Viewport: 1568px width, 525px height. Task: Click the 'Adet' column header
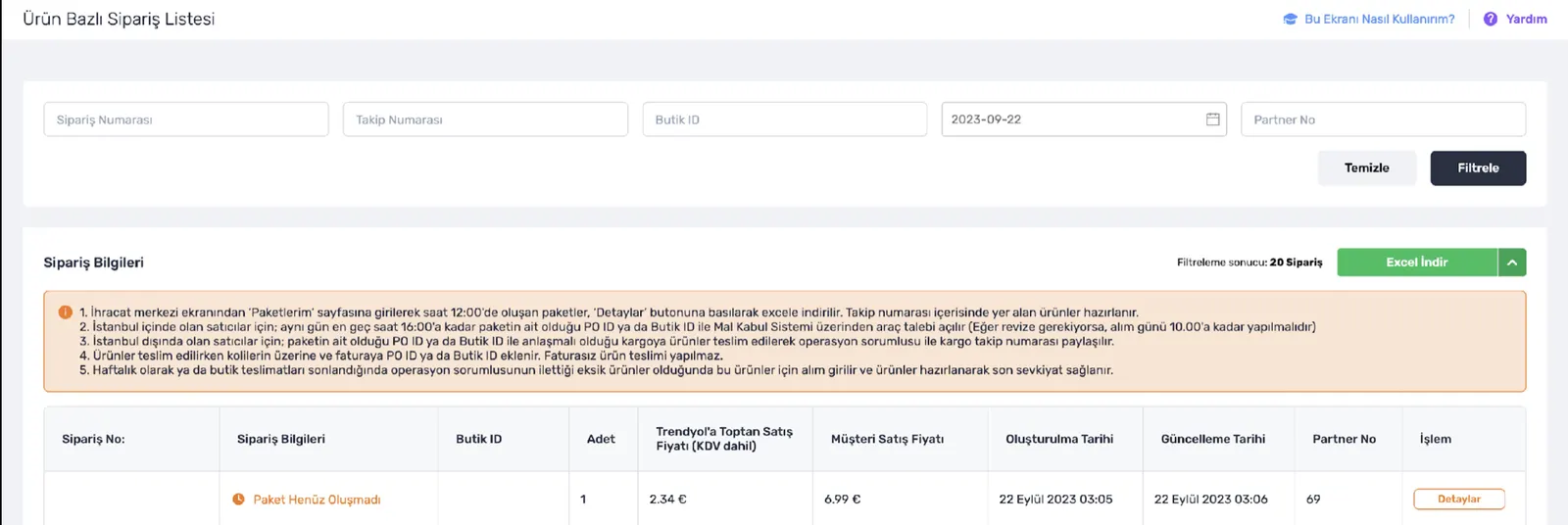[x=601, y=439]
